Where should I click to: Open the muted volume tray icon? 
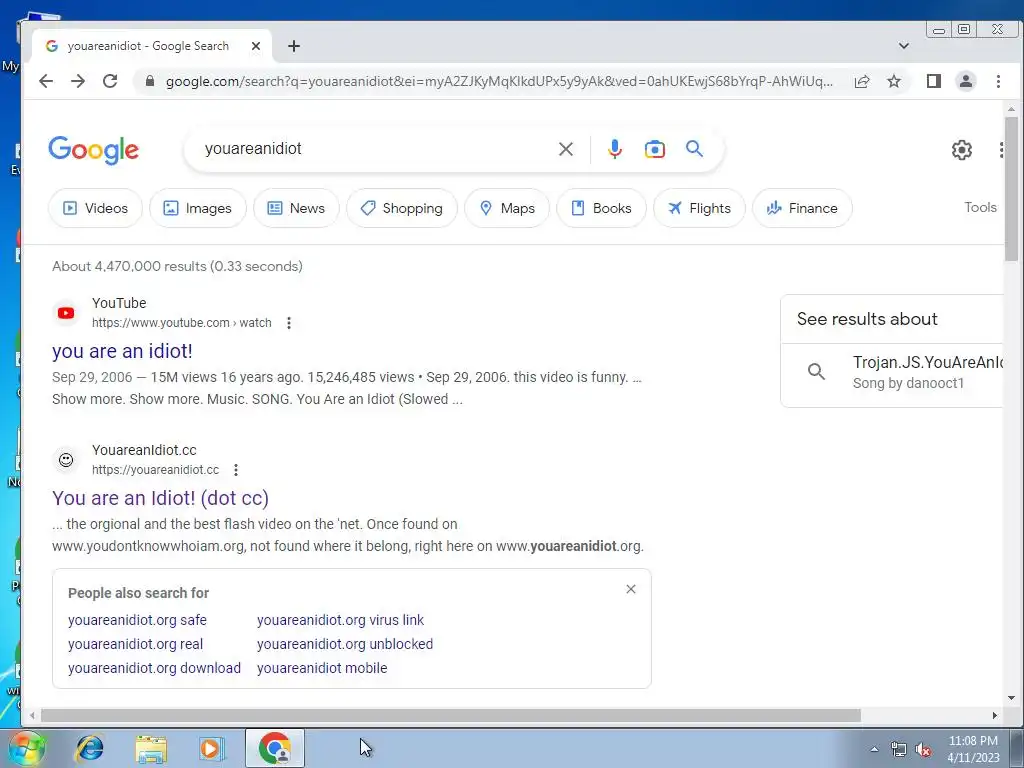[x=923, y=750]
